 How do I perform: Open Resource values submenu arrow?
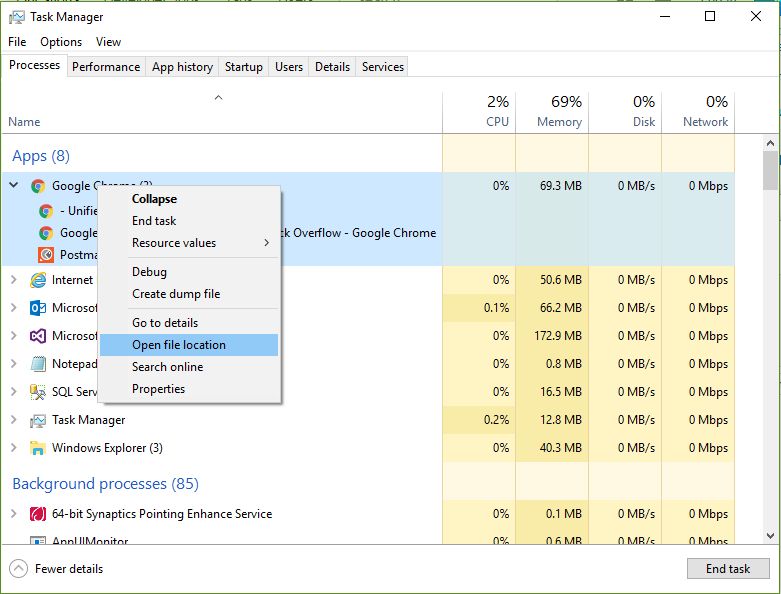266,243
